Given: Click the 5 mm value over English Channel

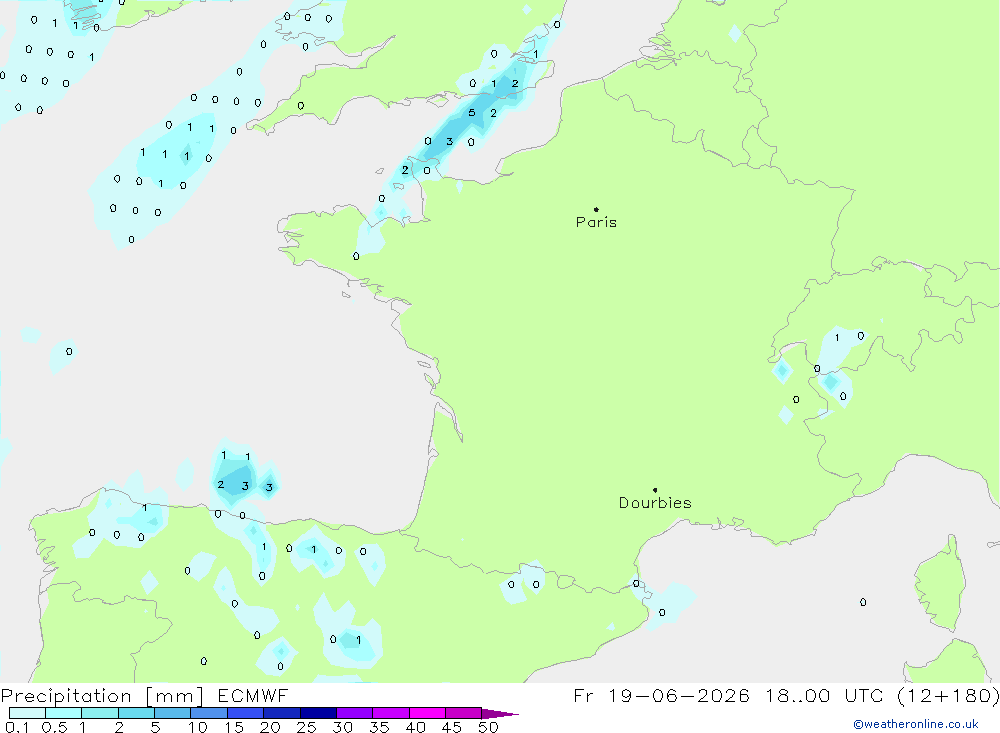Looking at the screenshot, I should (471, 113).
